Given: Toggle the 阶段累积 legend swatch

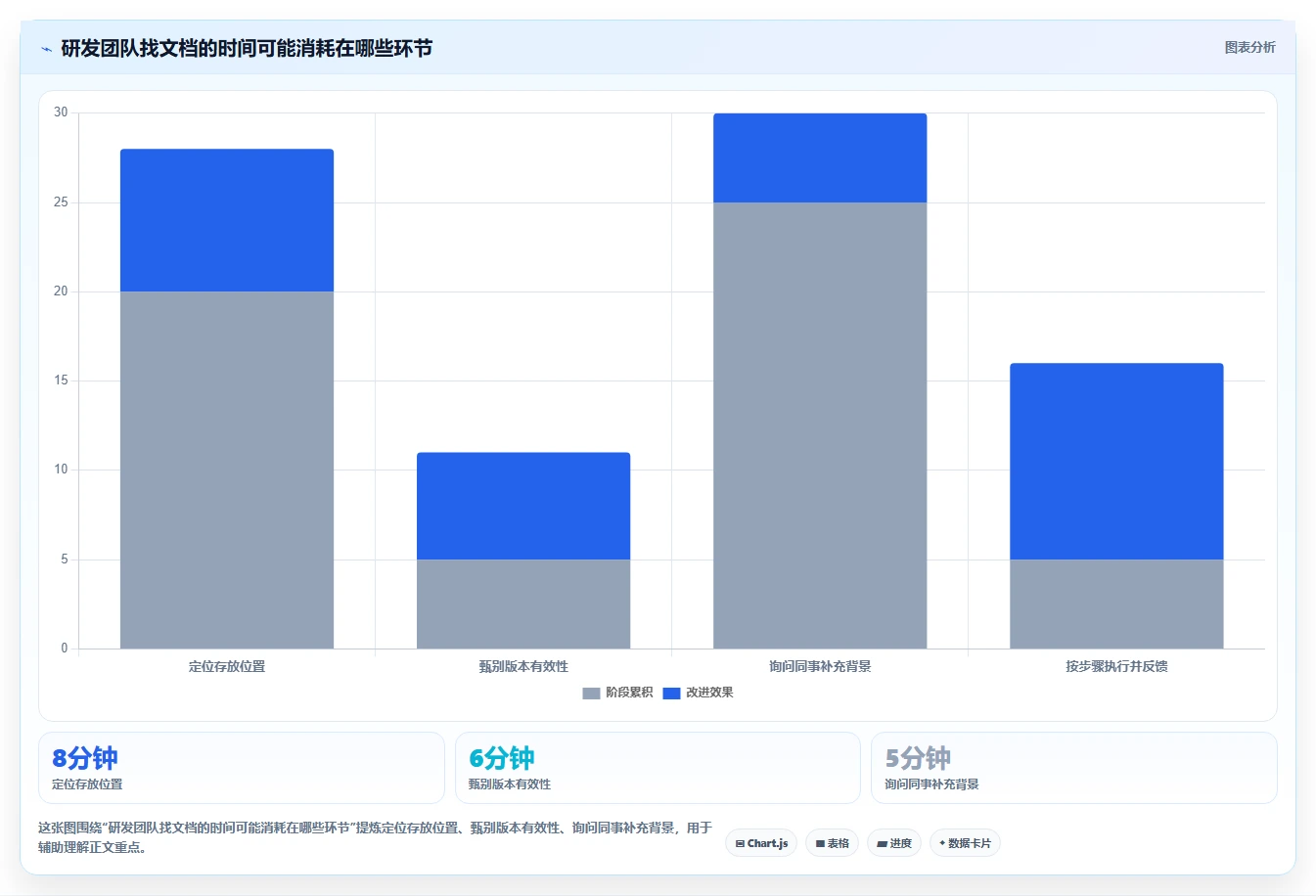Looking at the screenshot, I should click(x=591, y=694).
